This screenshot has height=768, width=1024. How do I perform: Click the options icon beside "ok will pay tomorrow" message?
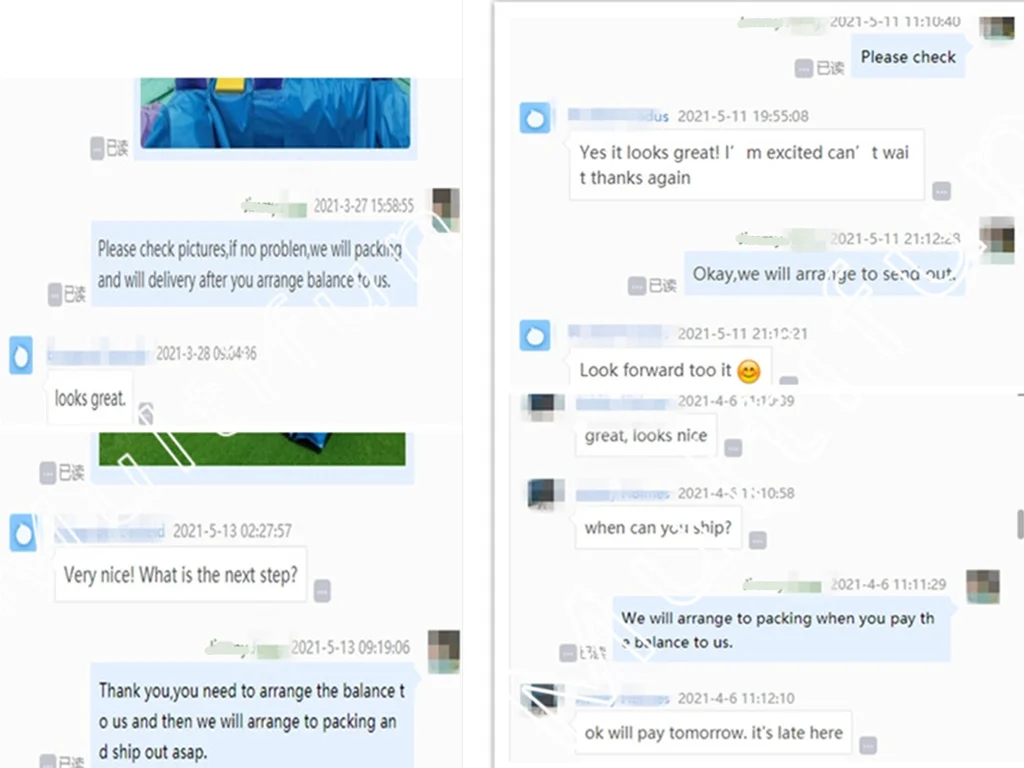[868, 745]
